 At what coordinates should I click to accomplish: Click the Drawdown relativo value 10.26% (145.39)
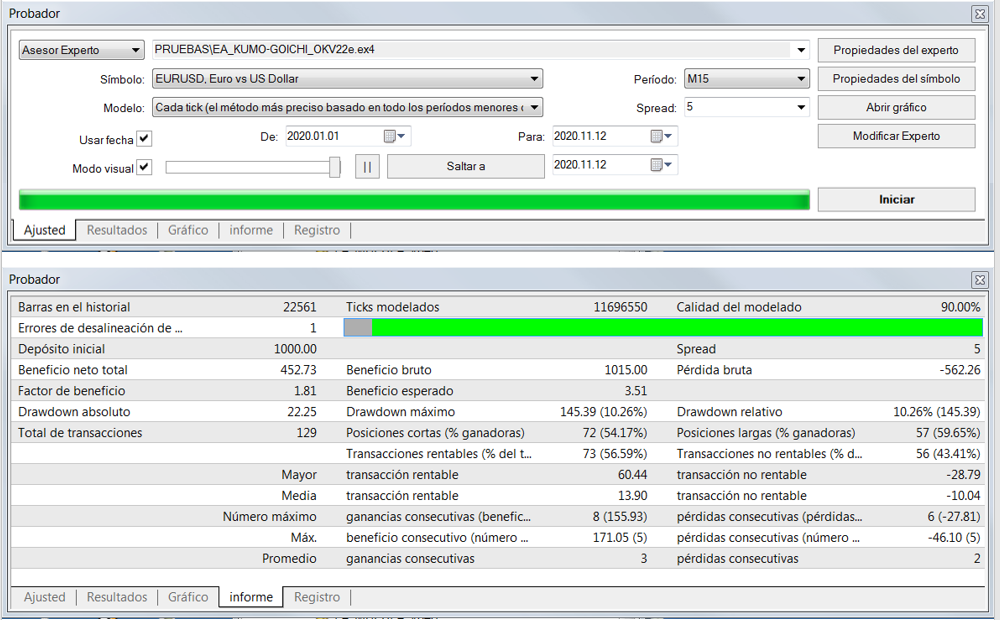[x=936, y=412]
